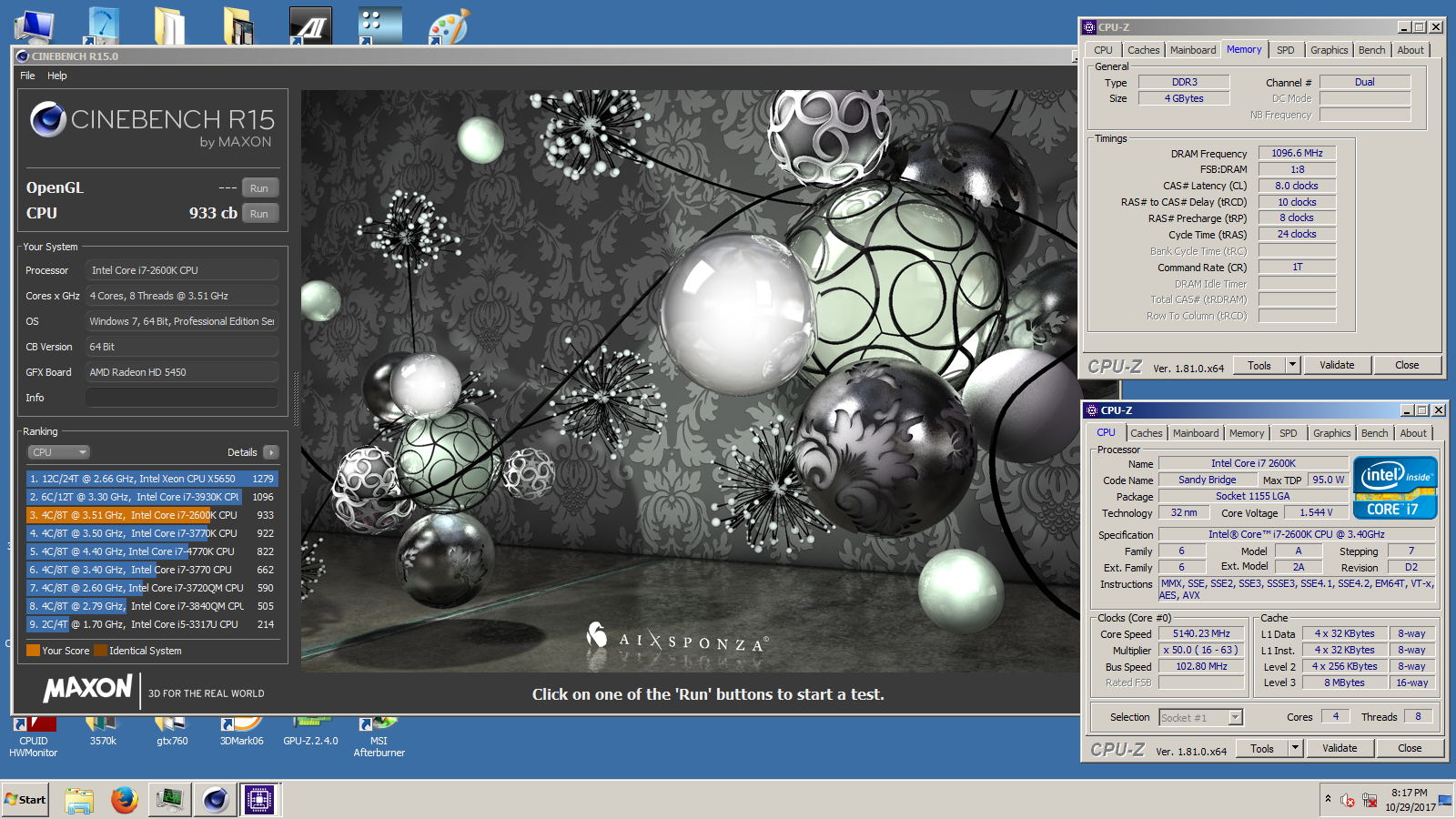Open the CPUID HWMonitor desktop shortcut

34,737
